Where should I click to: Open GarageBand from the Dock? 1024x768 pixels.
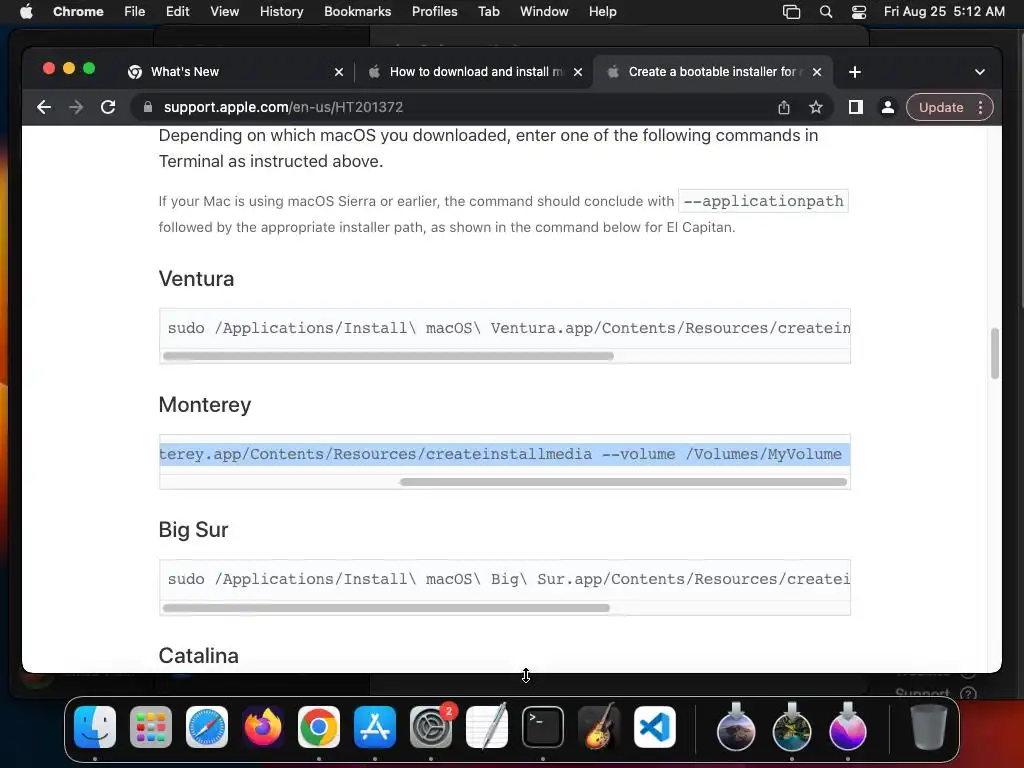tap(599, 727)
